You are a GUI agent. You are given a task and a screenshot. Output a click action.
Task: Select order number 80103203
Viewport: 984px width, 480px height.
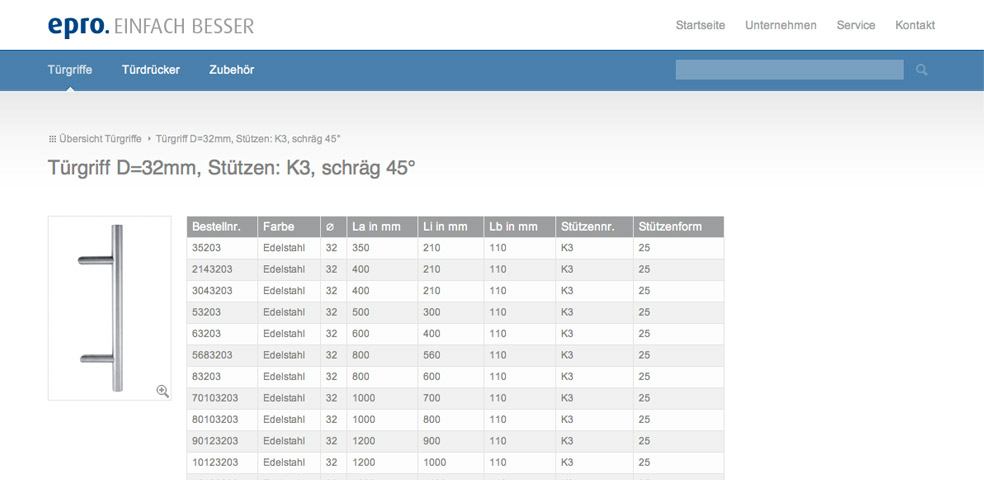pyautogui.click(x=215, y=419)
